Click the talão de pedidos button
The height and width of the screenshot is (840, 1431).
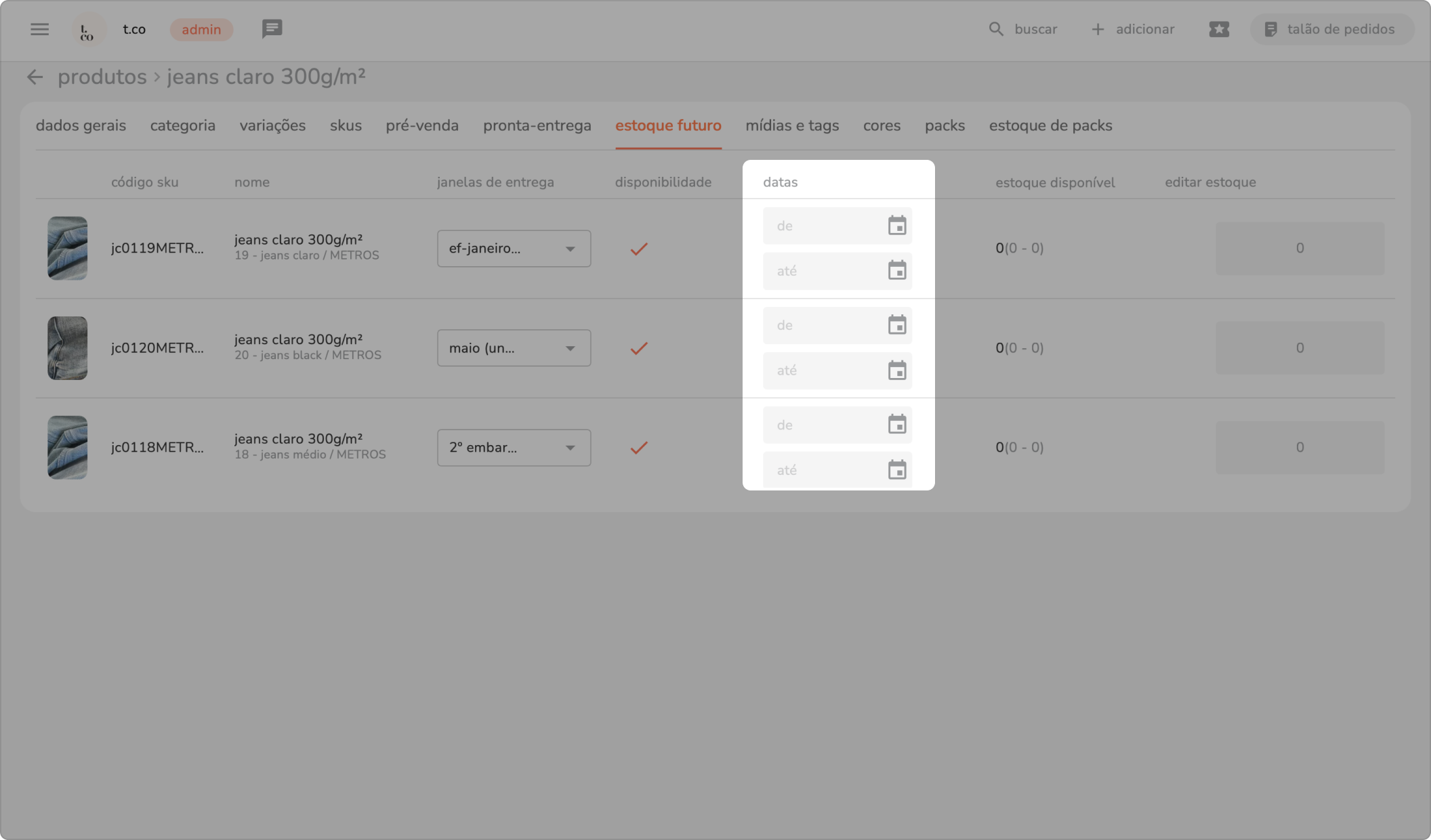click(x=1331, y=29)
